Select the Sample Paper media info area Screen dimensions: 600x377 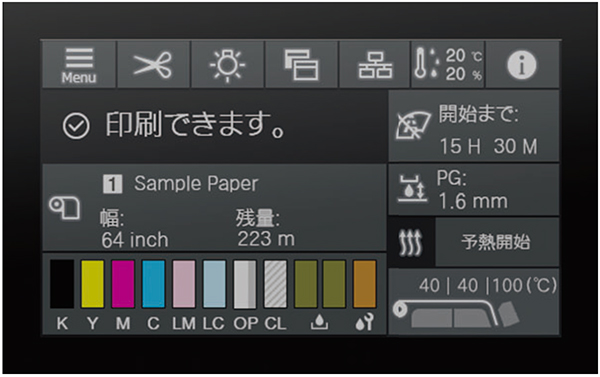214,208
